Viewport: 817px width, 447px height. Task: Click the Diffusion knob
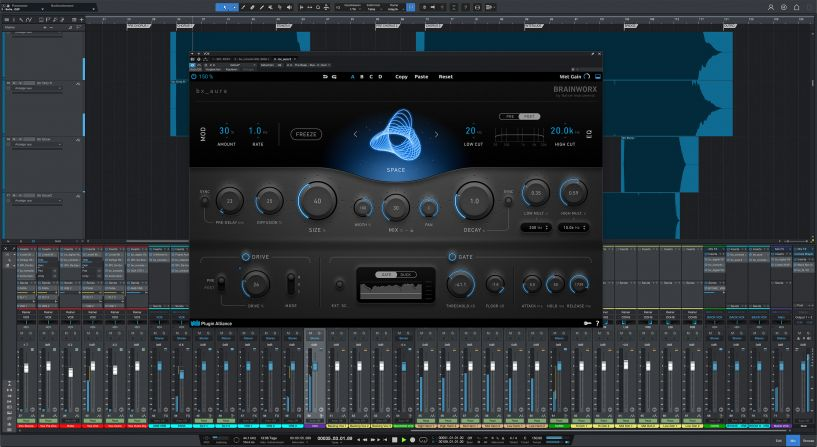click(x=269, y=201)
